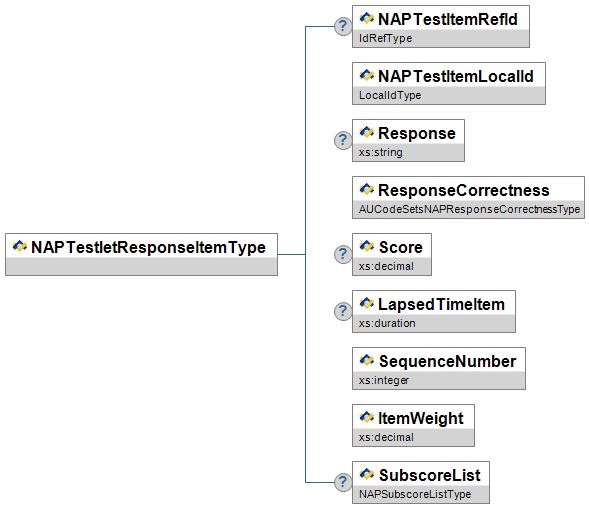
Task: Click the xs:duration type under LapsedTimeItem
Action: [x=387, y=324]
